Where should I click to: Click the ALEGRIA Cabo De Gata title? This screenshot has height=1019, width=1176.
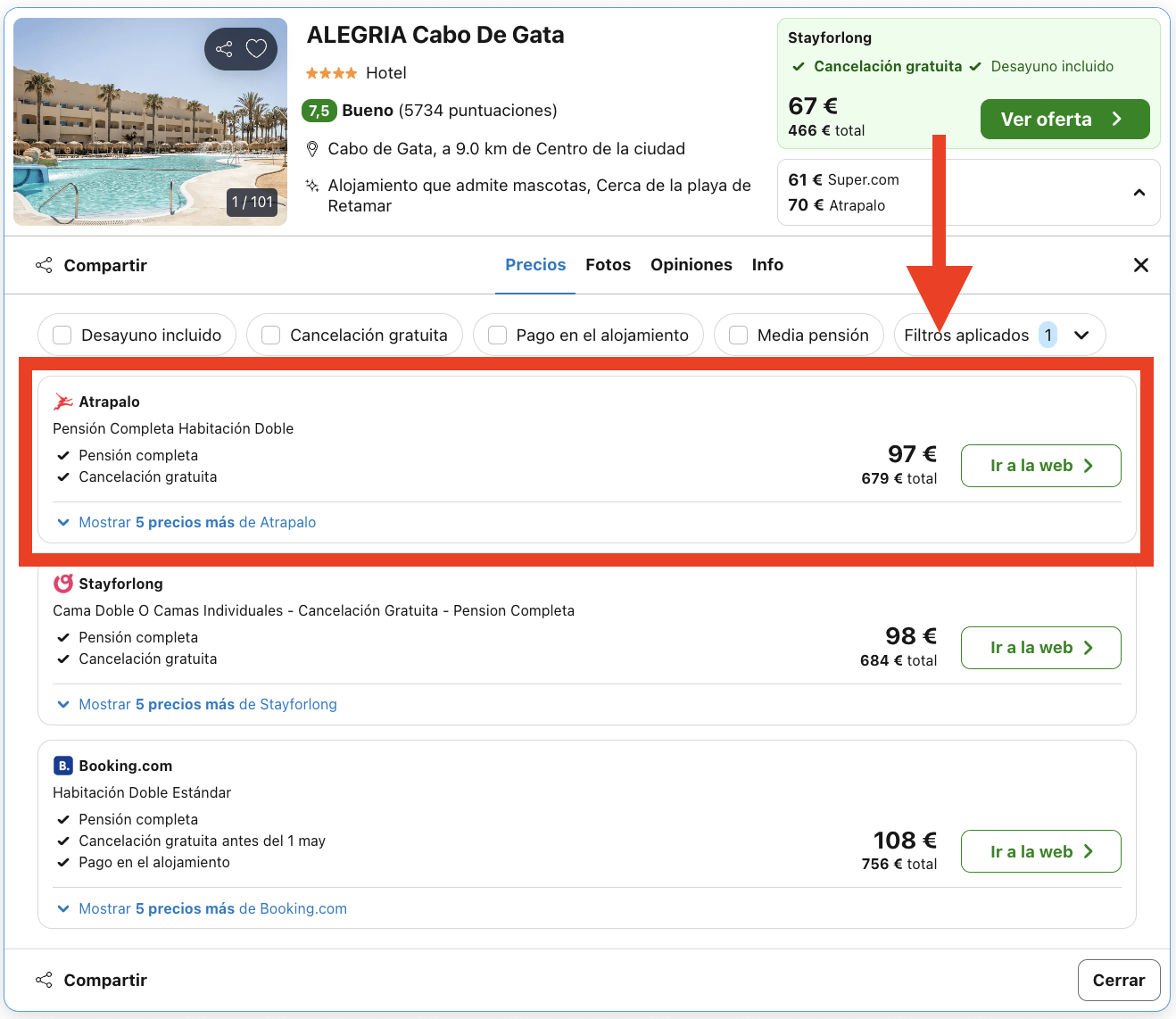tap(435, 35)
